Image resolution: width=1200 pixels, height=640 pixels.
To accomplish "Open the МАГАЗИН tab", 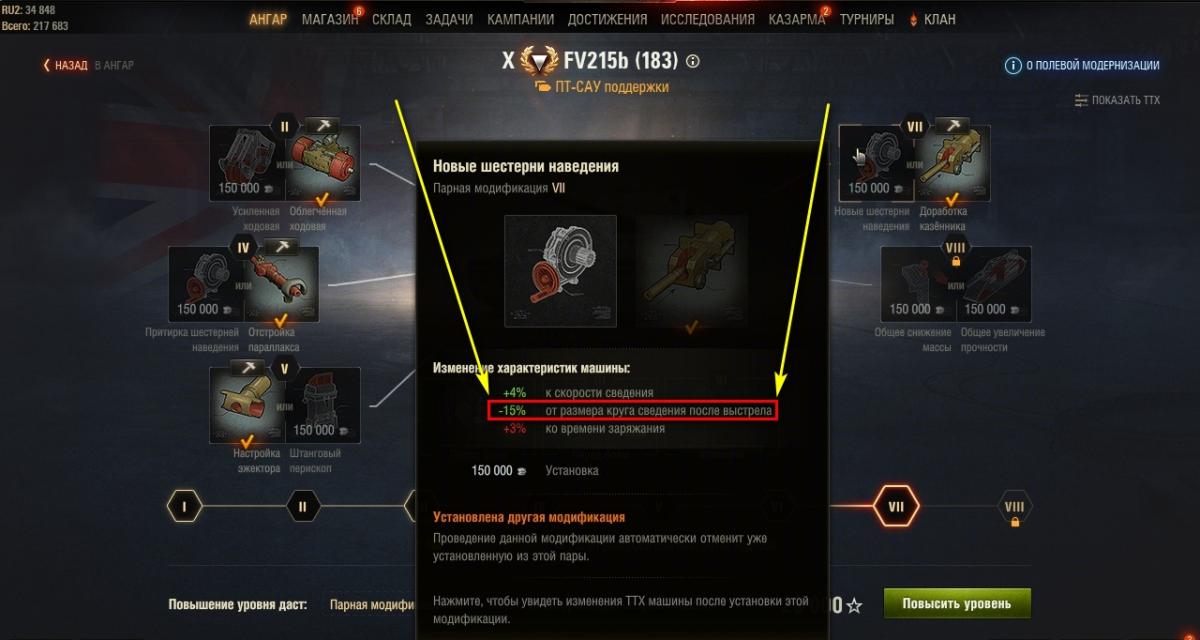I will 329,19.
